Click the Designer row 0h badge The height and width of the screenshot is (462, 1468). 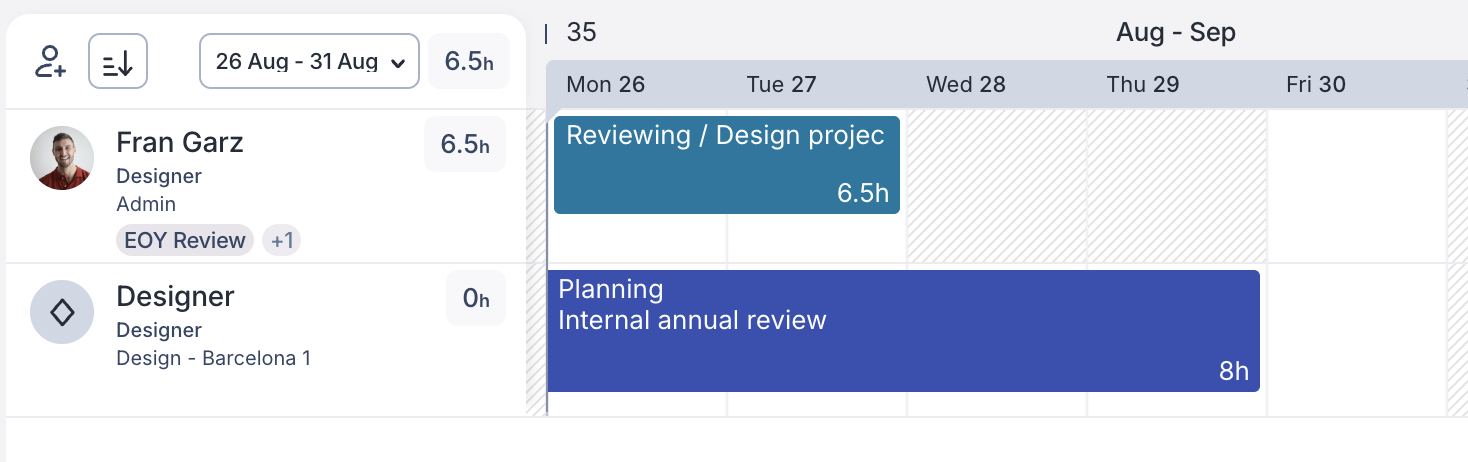476,299
